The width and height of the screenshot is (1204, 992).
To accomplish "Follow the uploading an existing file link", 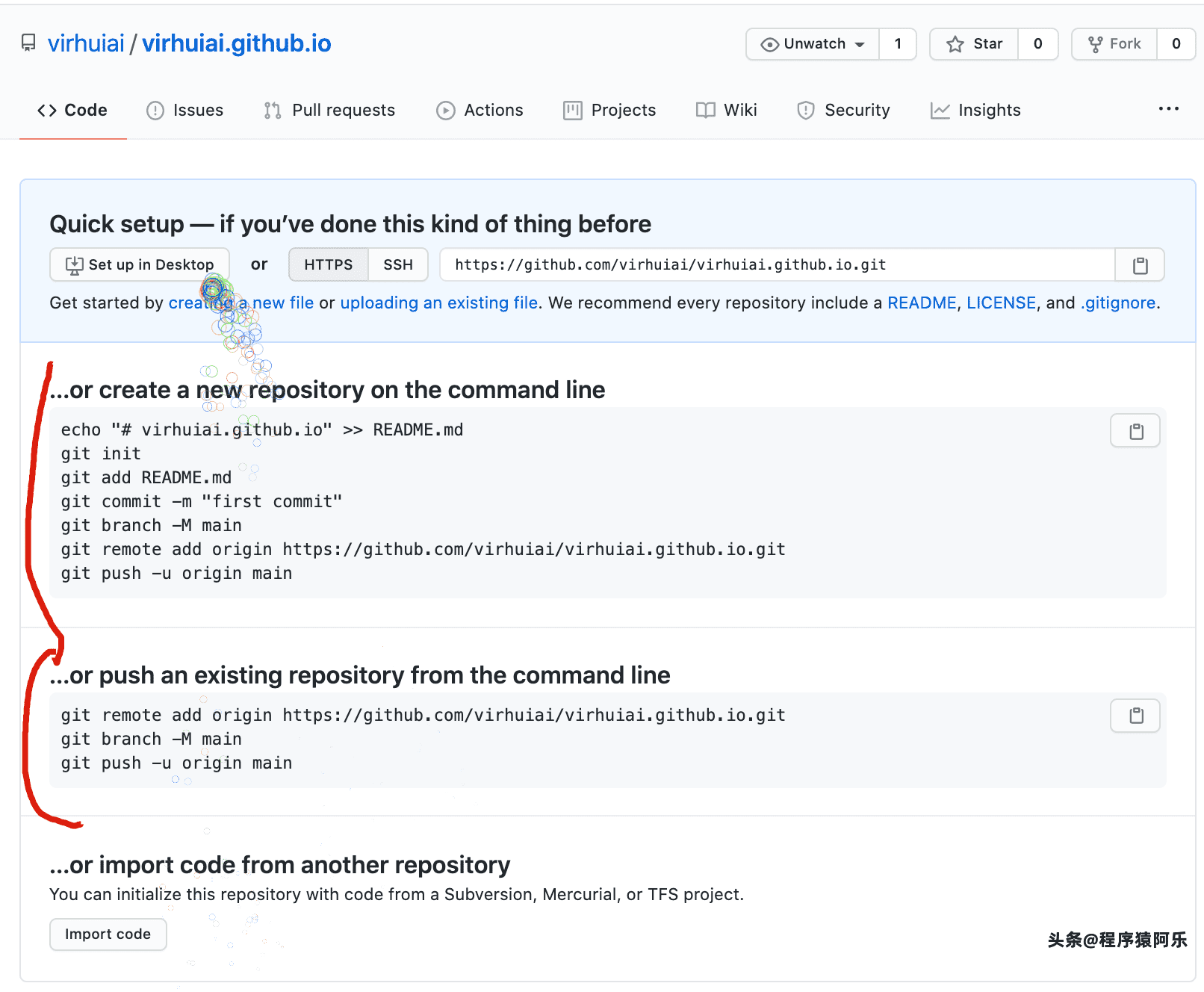I will (x=439, y=303).
